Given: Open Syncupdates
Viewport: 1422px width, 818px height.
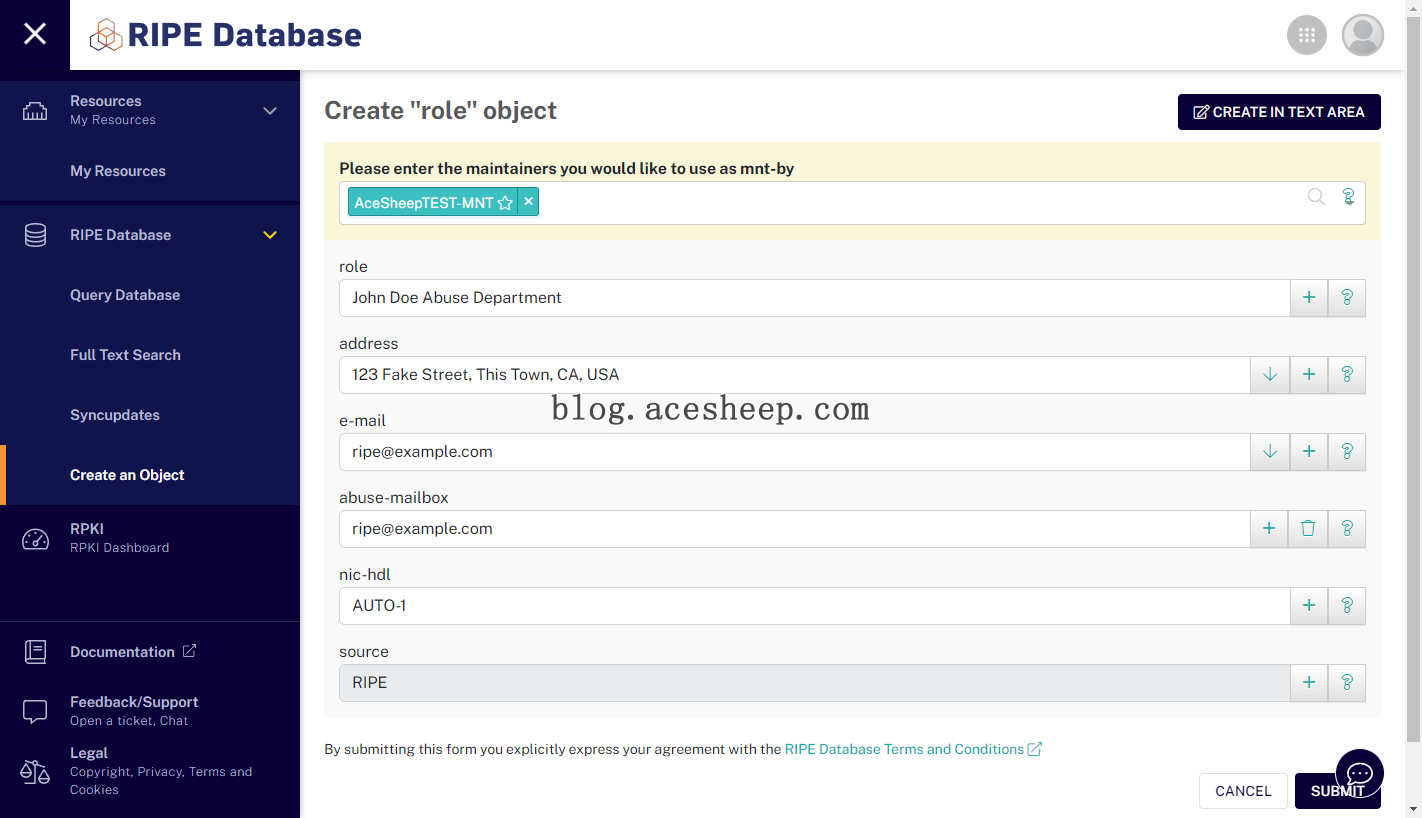Looking at the screenshot, I should point(115,415).
